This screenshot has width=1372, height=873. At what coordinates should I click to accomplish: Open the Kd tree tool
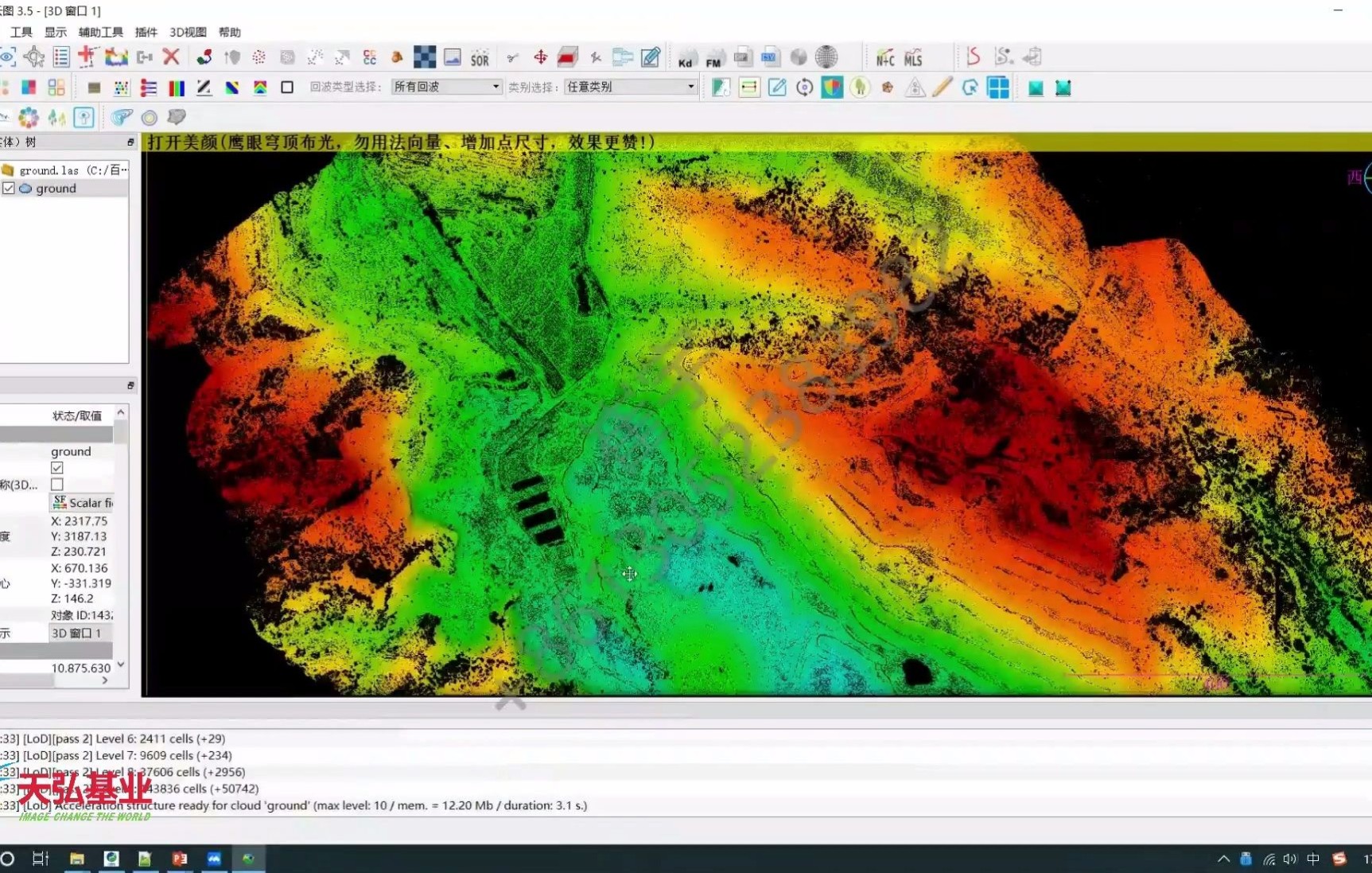[x=686, y=58]
